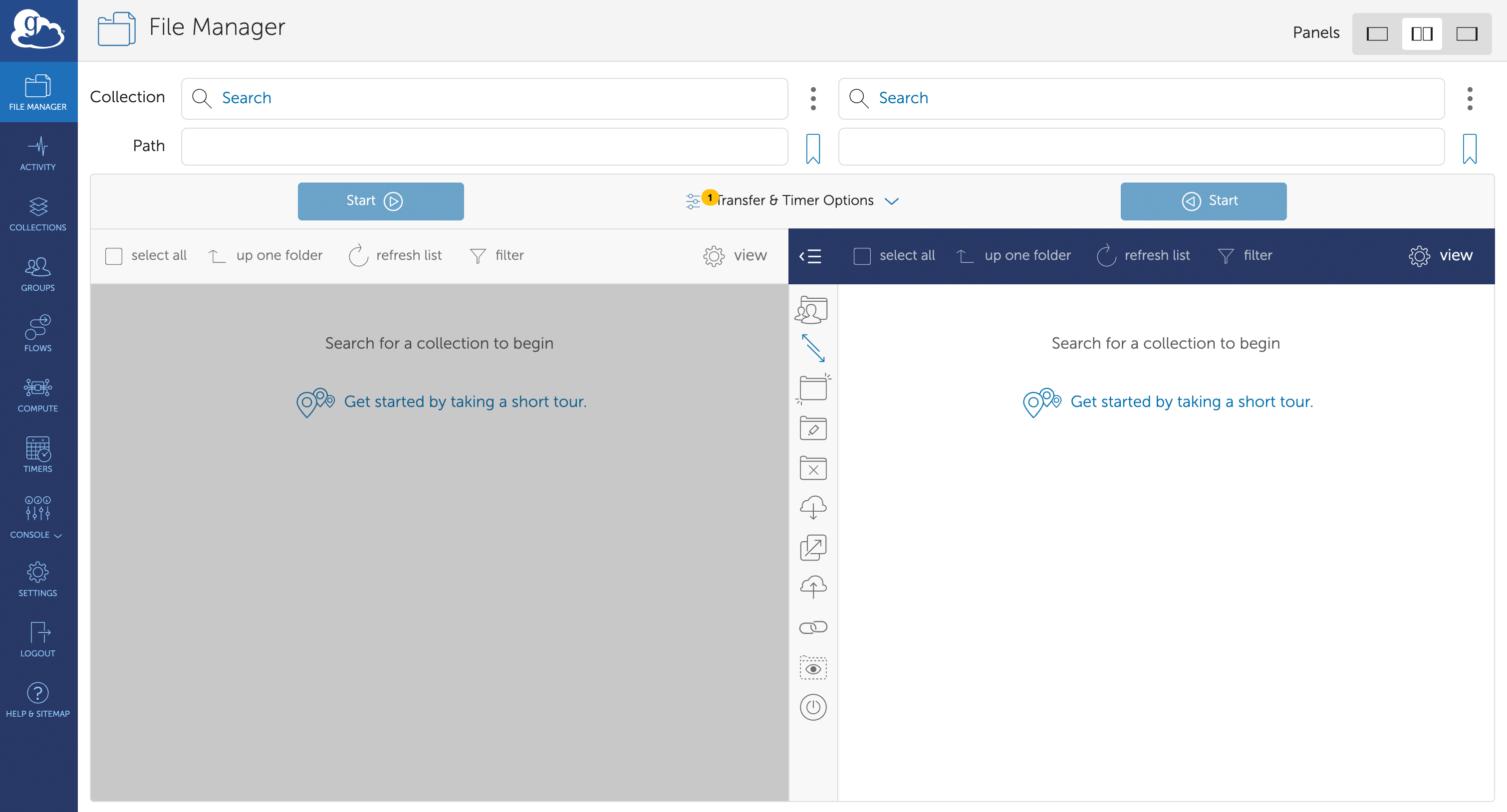Collapse the center action menu

point(810,256)
